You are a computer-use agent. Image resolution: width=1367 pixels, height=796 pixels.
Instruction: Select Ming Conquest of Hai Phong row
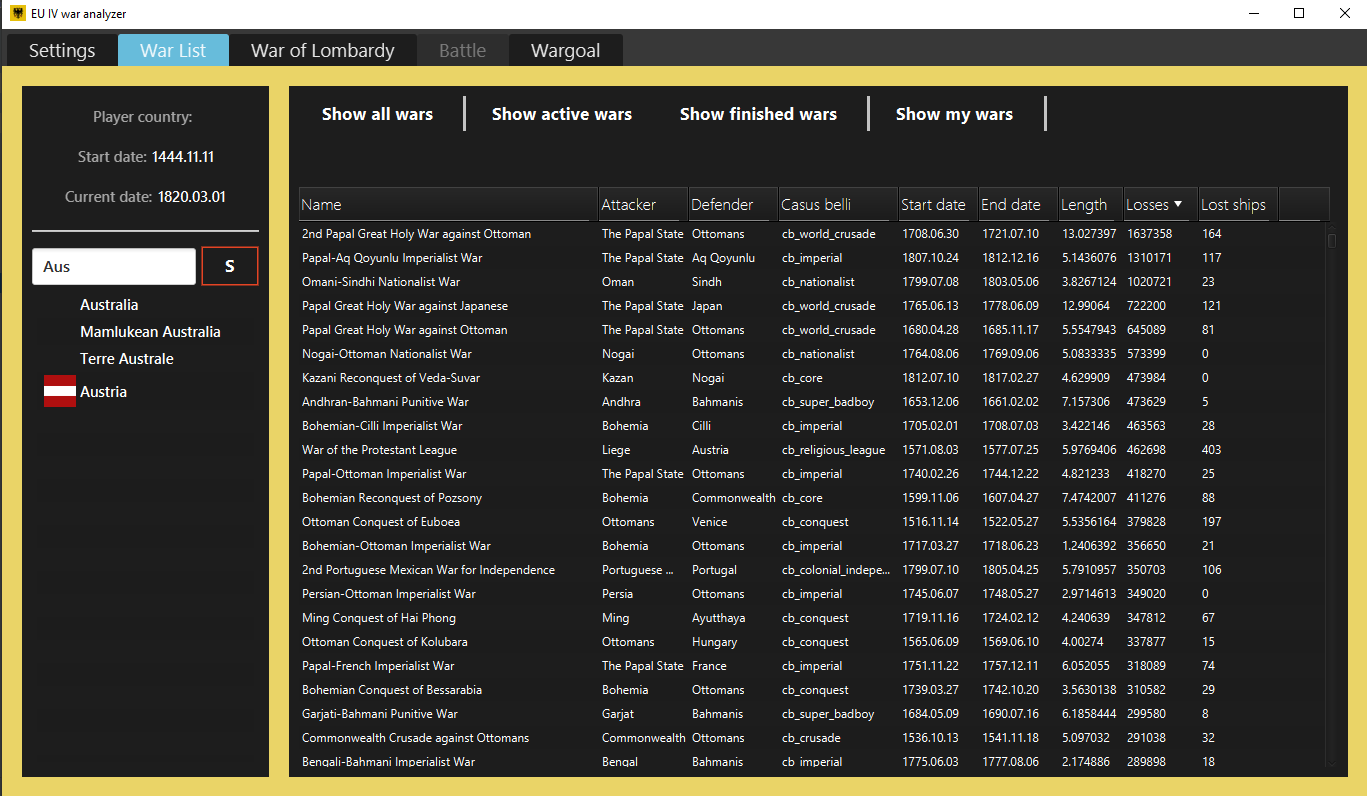[x=811, y=618]
